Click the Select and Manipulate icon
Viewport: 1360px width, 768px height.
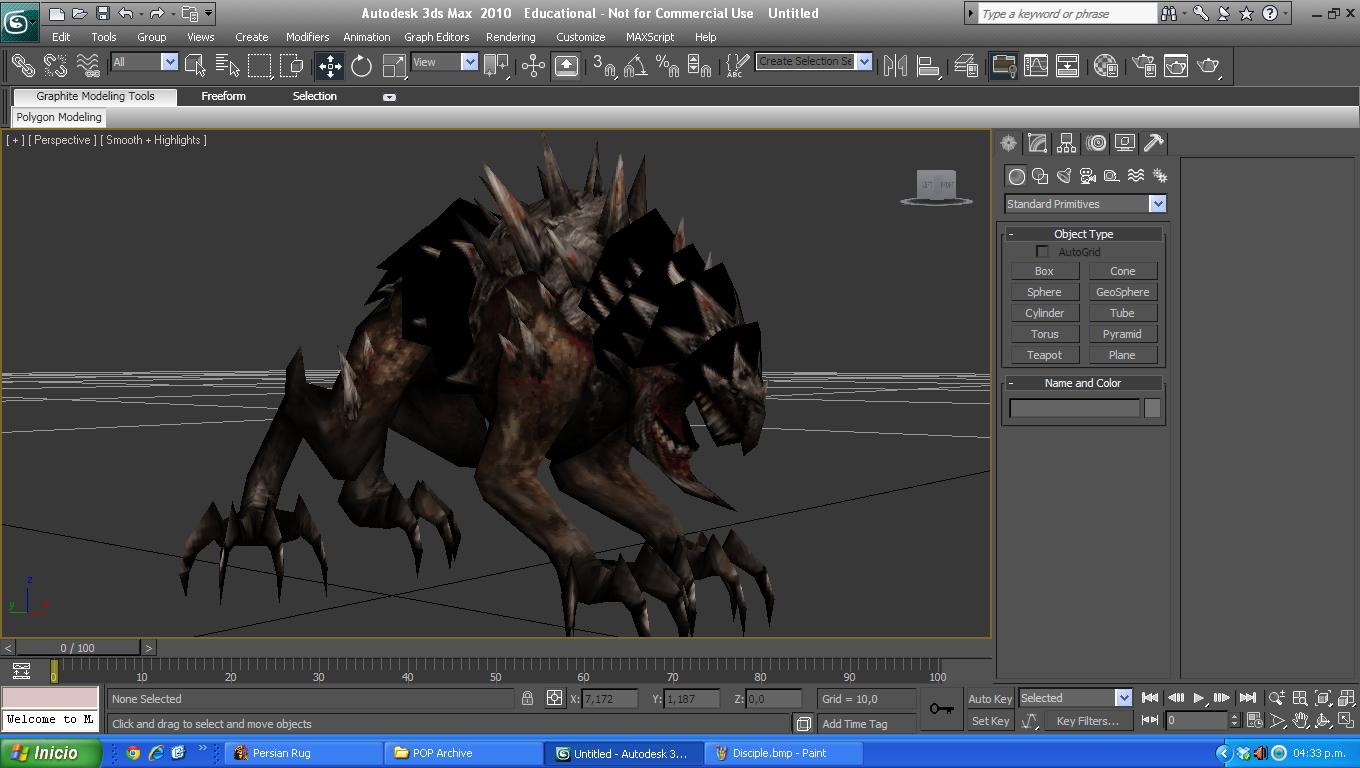(533, 66)
